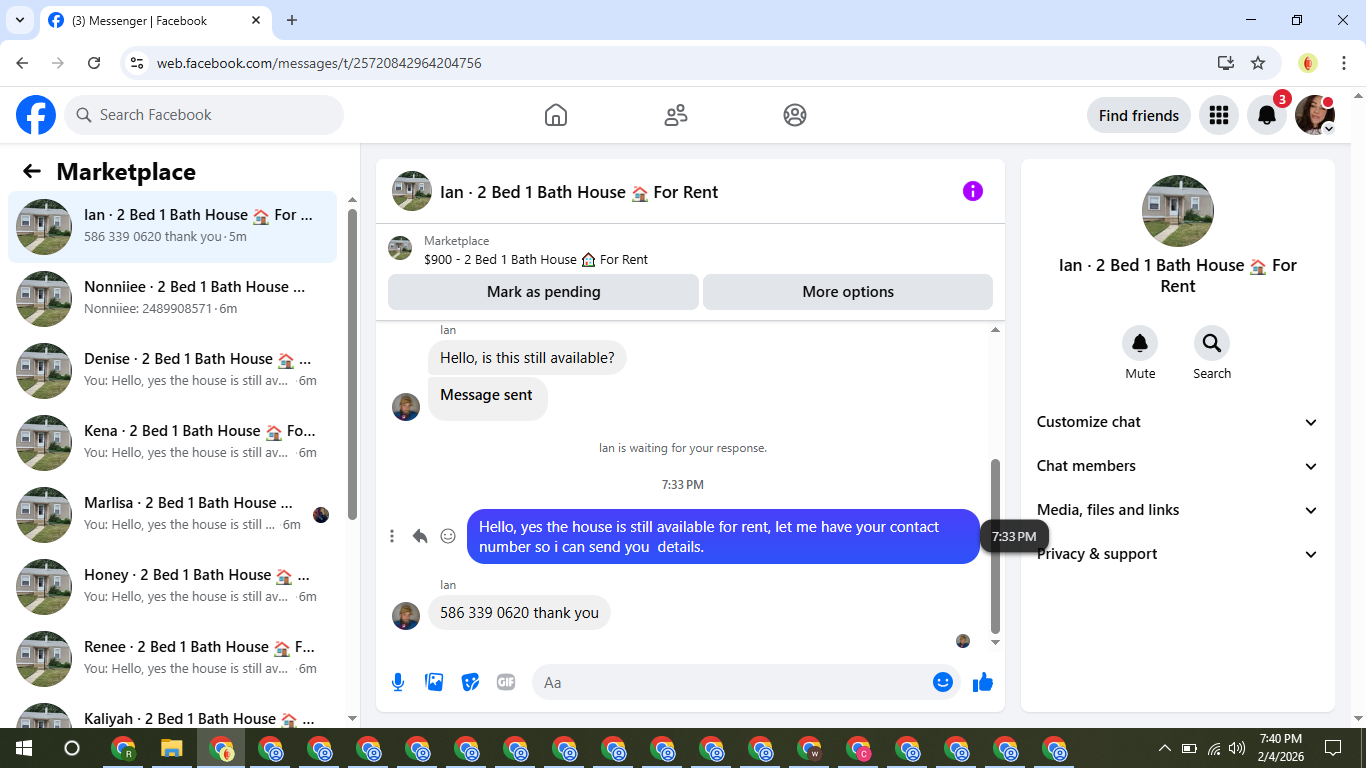Click the house photo in right panel
Screen dimensions: 1366x768
pyautogui.click(x=1178, y=211)
